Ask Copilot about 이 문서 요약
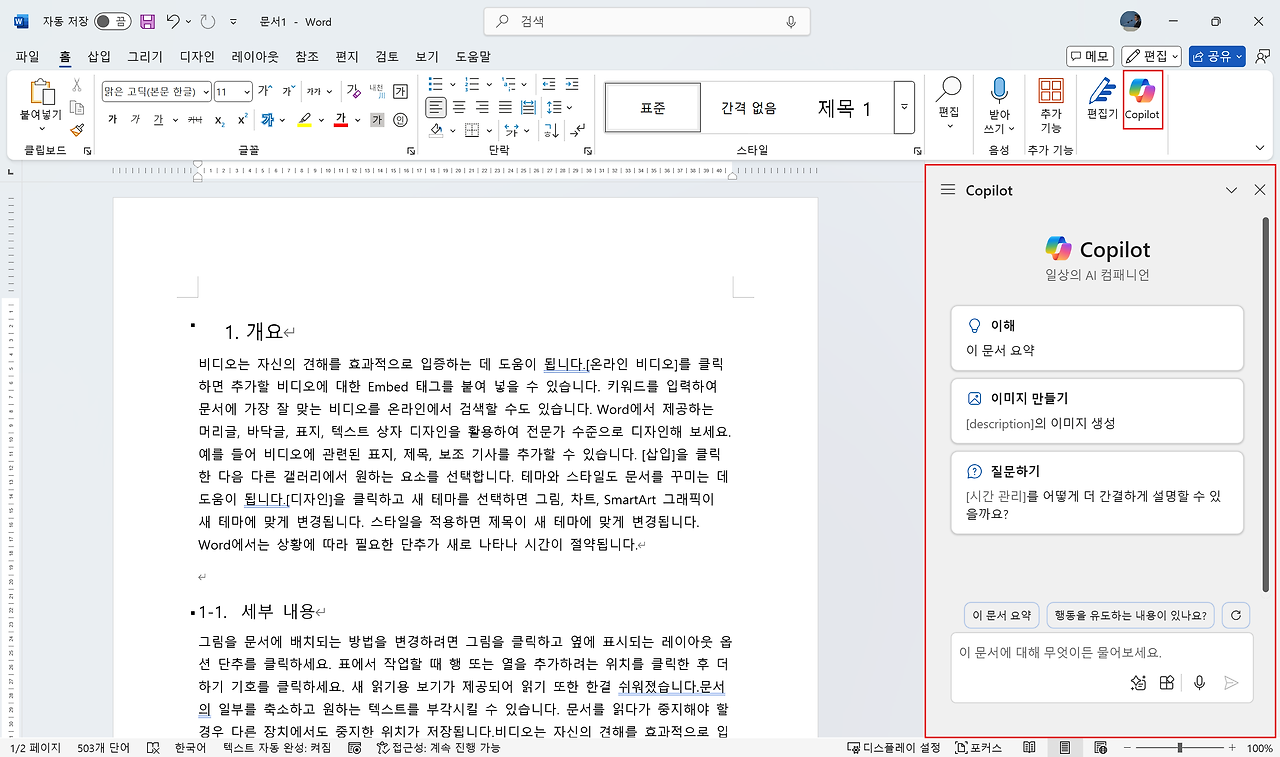This screenshot has width=1280, height=757. [x=1001, y=615]
